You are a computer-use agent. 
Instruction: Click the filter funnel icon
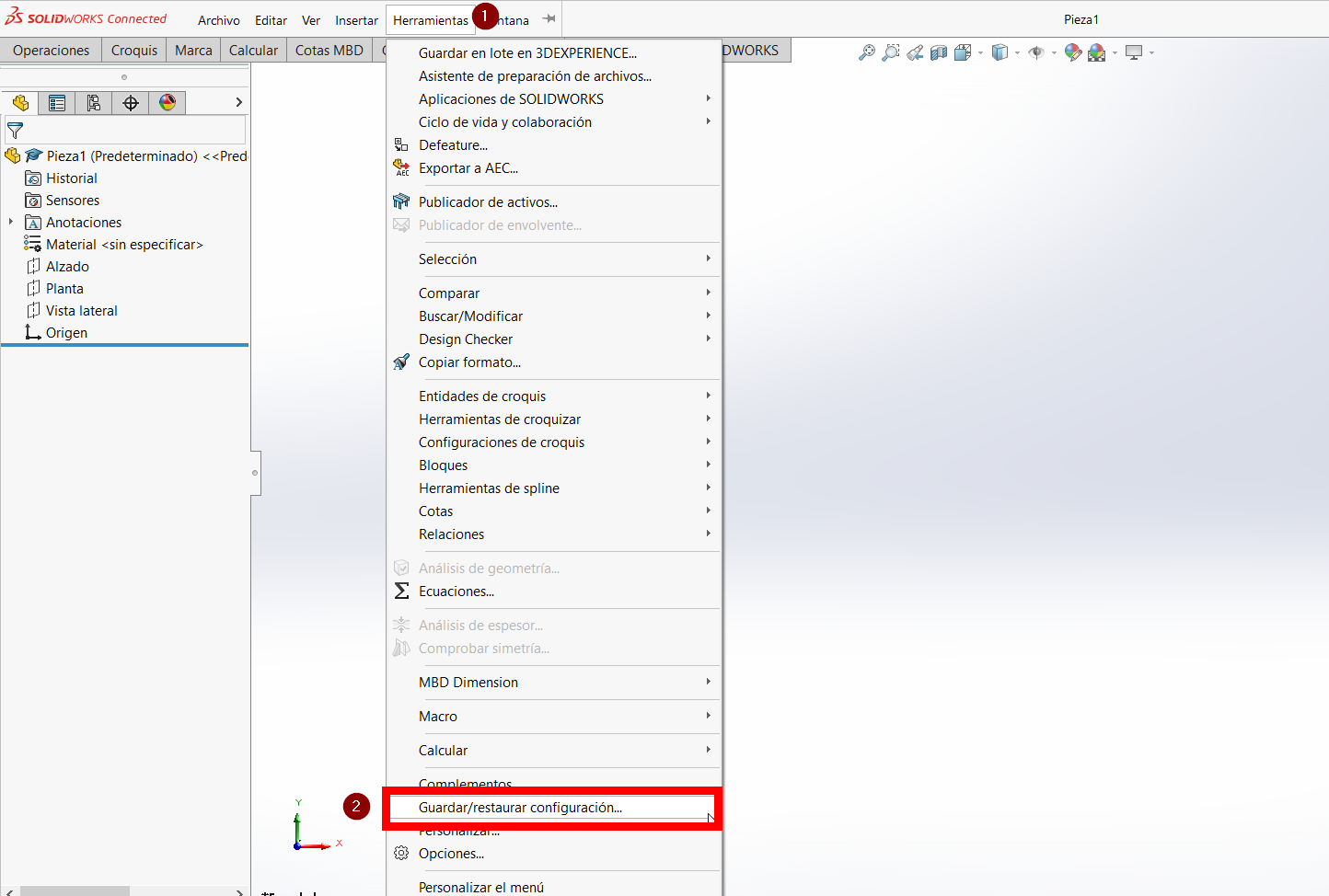tap(15, 131)
